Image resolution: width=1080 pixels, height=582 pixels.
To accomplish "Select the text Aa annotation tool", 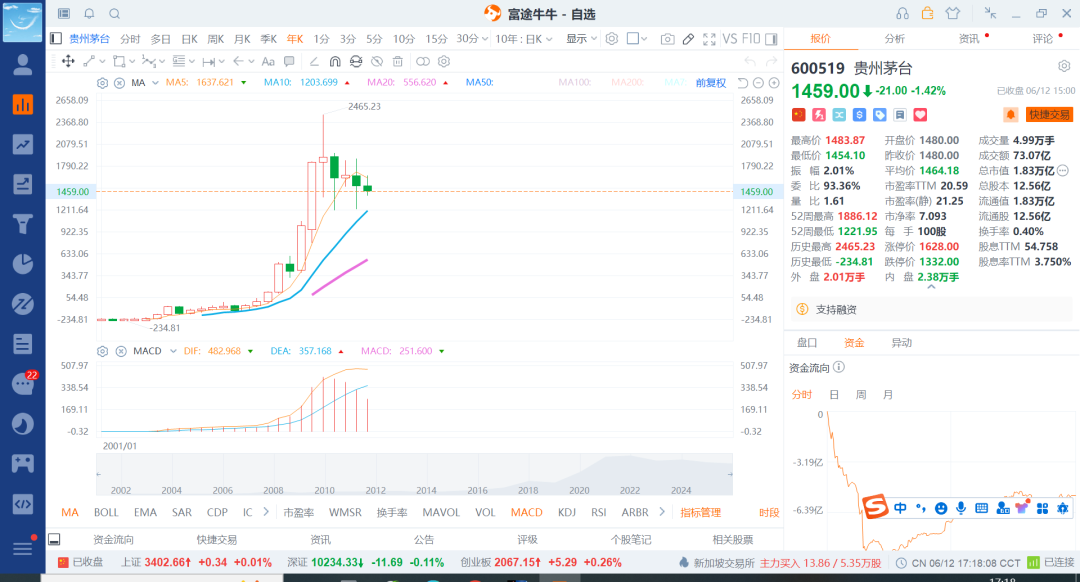I will pyautogui.click(x=268, y=61).
